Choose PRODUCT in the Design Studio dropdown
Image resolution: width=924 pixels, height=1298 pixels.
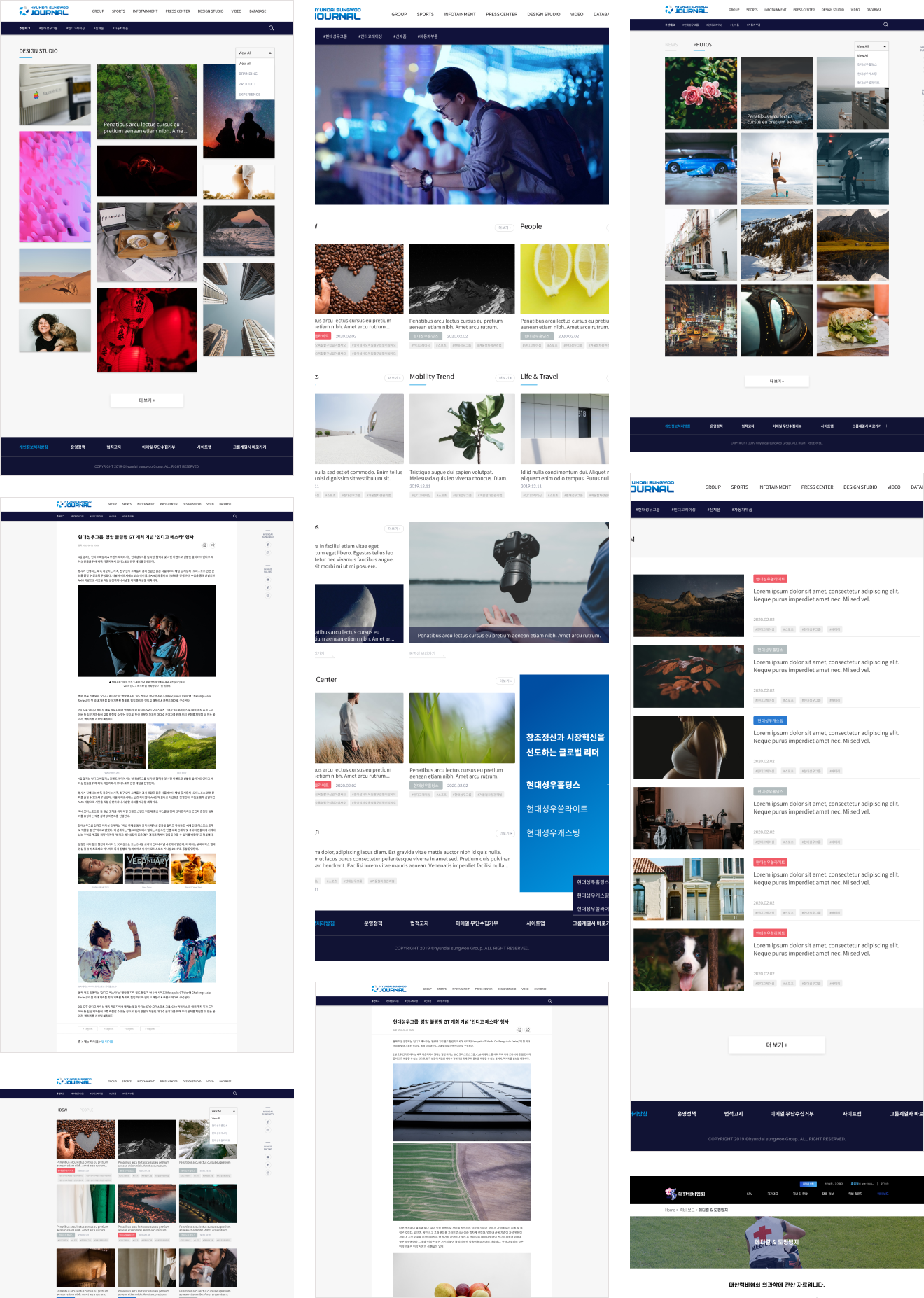coord(247,84)
